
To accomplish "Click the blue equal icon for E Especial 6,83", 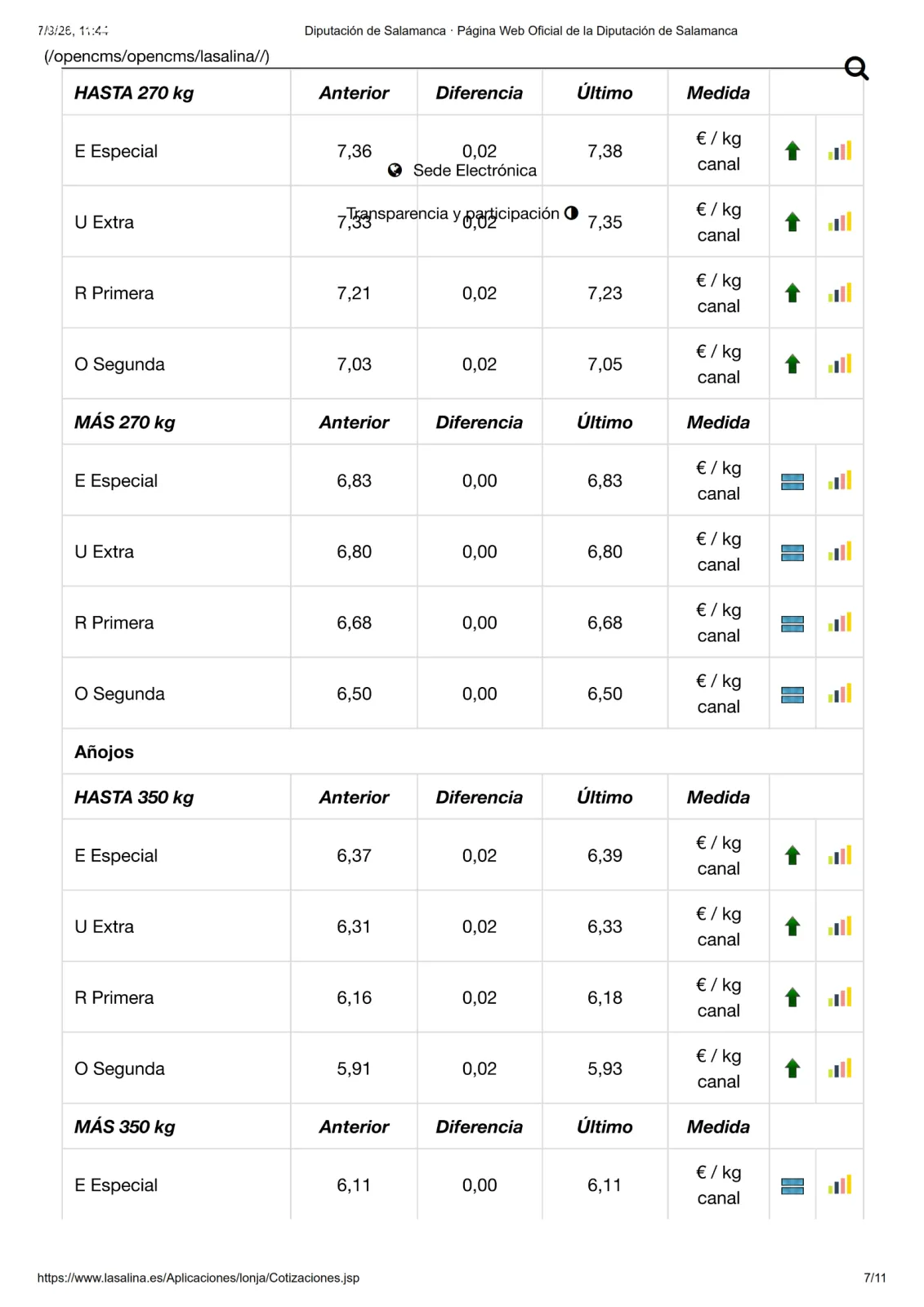I will pyautogui.click(x=792, y=481).
